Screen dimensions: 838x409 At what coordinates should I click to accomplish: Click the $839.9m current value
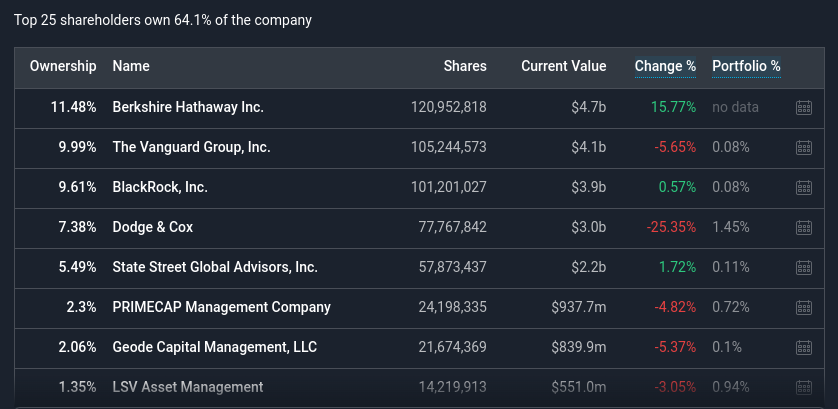tap(579, 348)
